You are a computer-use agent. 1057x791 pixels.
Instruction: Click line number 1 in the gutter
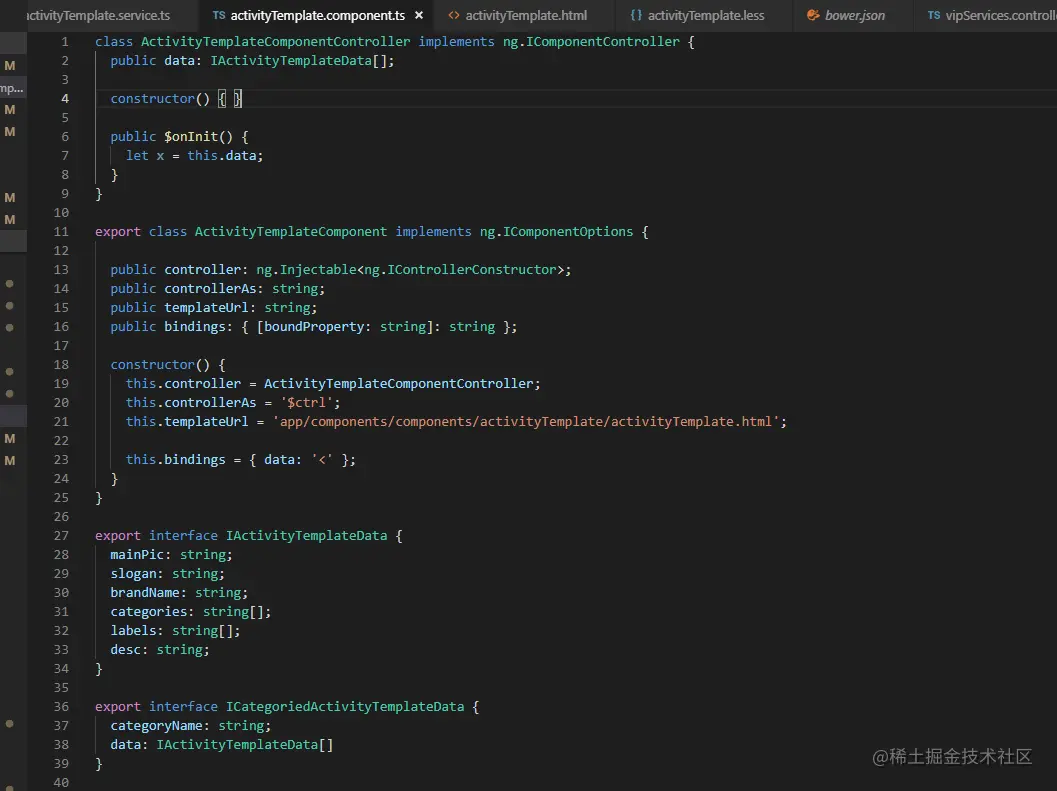coord(65,42)
